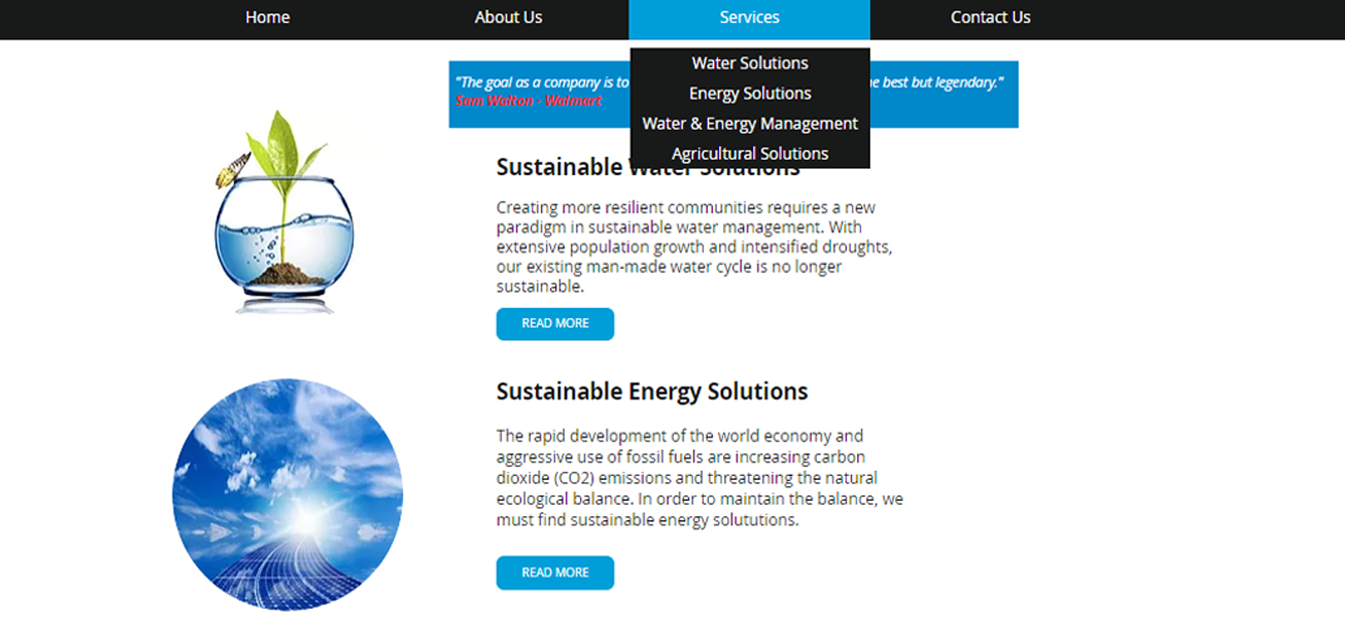Choose Energy Solutions in the submenu
1345x627 pixels.
749,93
